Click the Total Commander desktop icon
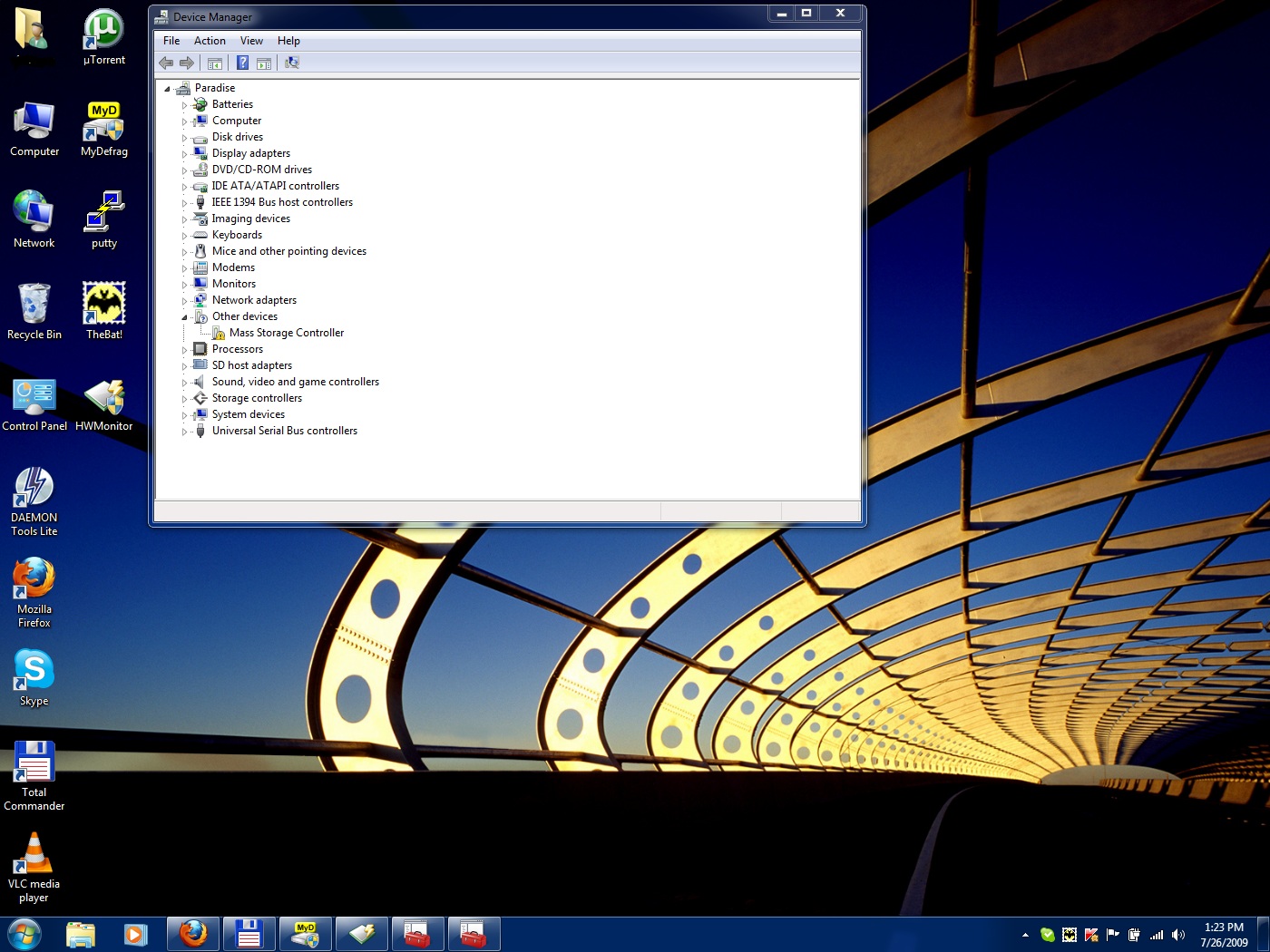Screen dimensions: 1270x952 point(34,776)
